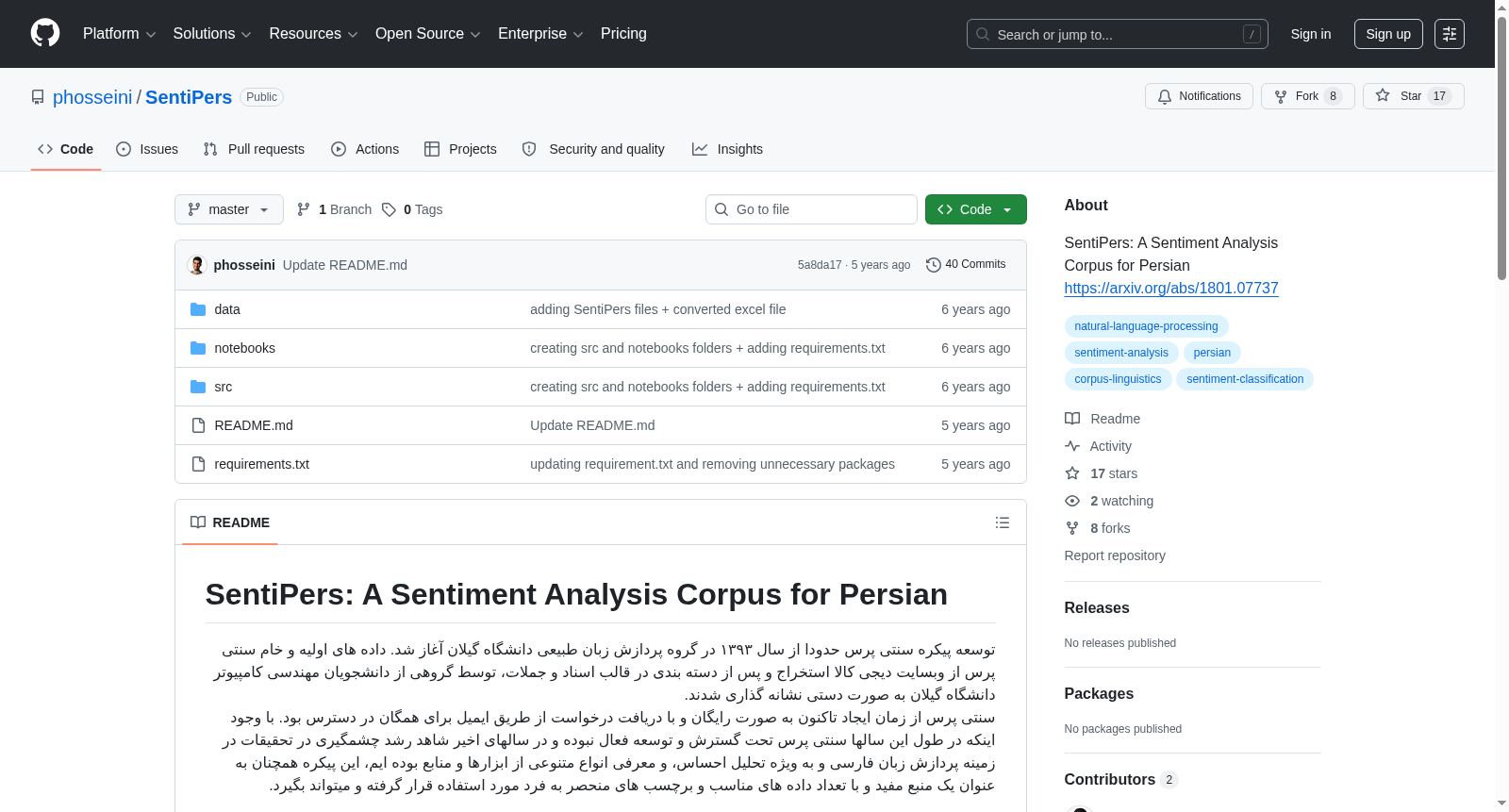1509x812 pixels.
Task: Click the Readme book icon in About
Action: pos(1072,419)
